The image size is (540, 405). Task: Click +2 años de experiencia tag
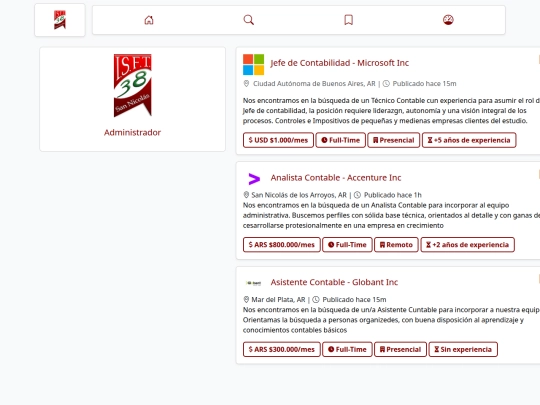(468, 245)
